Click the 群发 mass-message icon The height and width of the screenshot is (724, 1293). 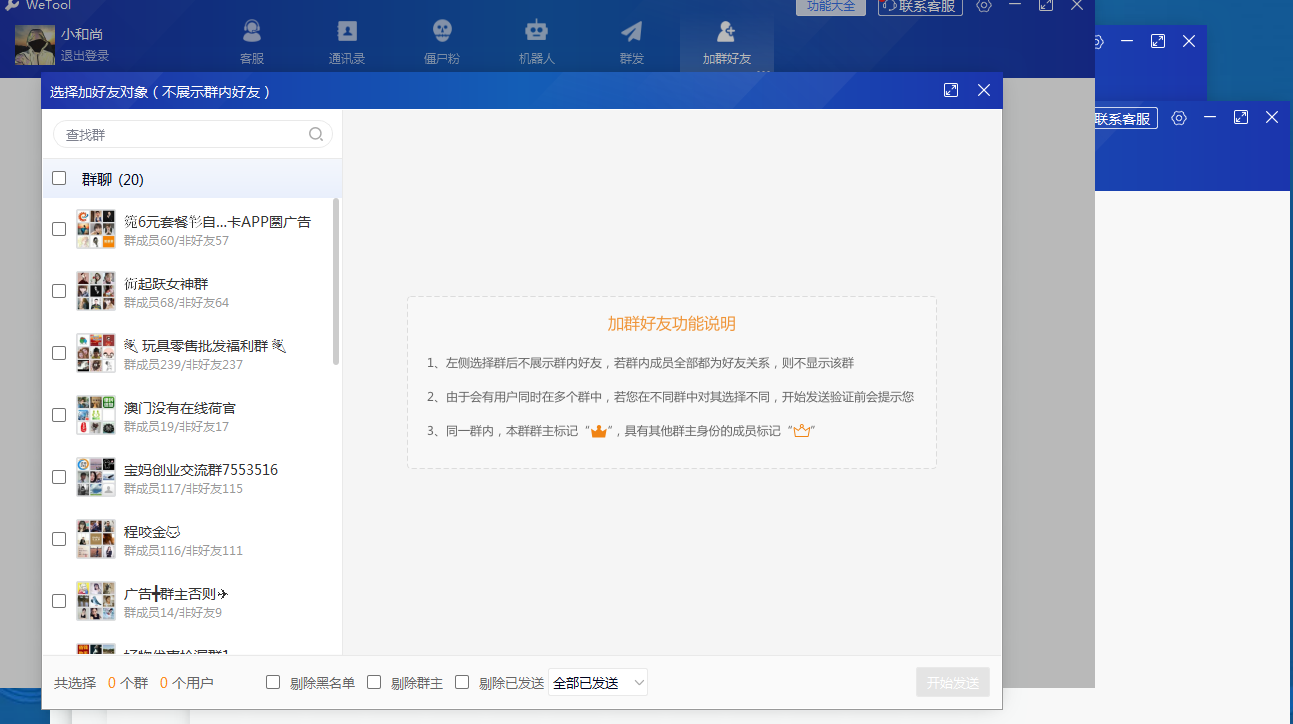click(631, 40)
